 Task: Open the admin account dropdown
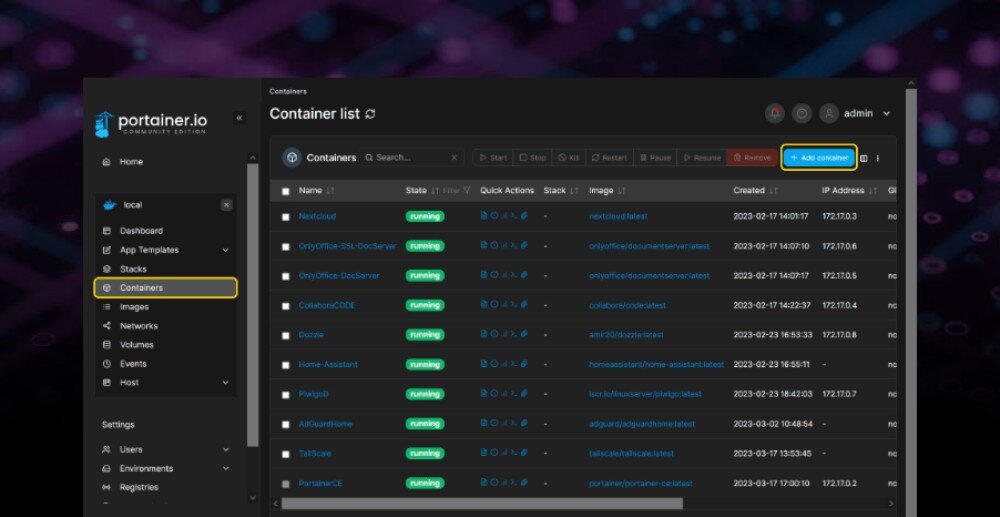pos(886,113)
